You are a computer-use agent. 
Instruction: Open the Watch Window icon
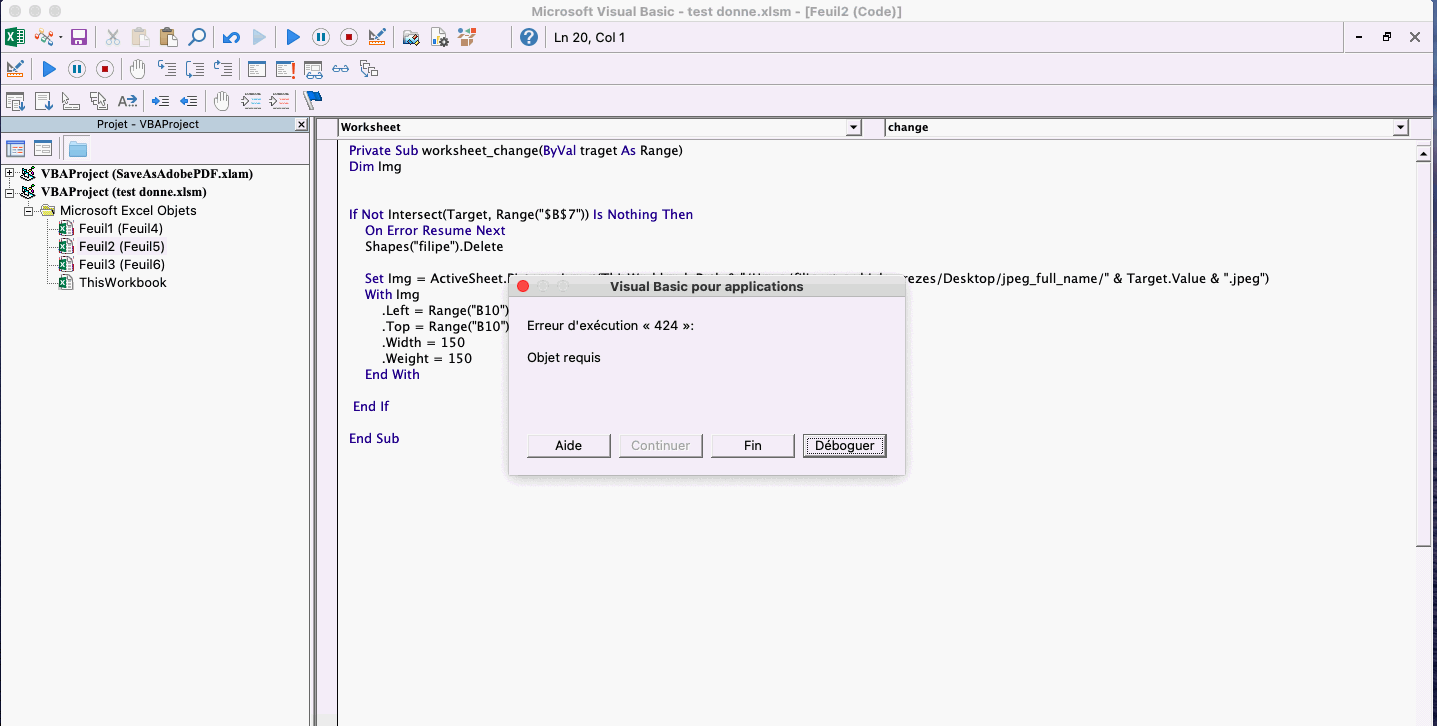coord(313,69)
